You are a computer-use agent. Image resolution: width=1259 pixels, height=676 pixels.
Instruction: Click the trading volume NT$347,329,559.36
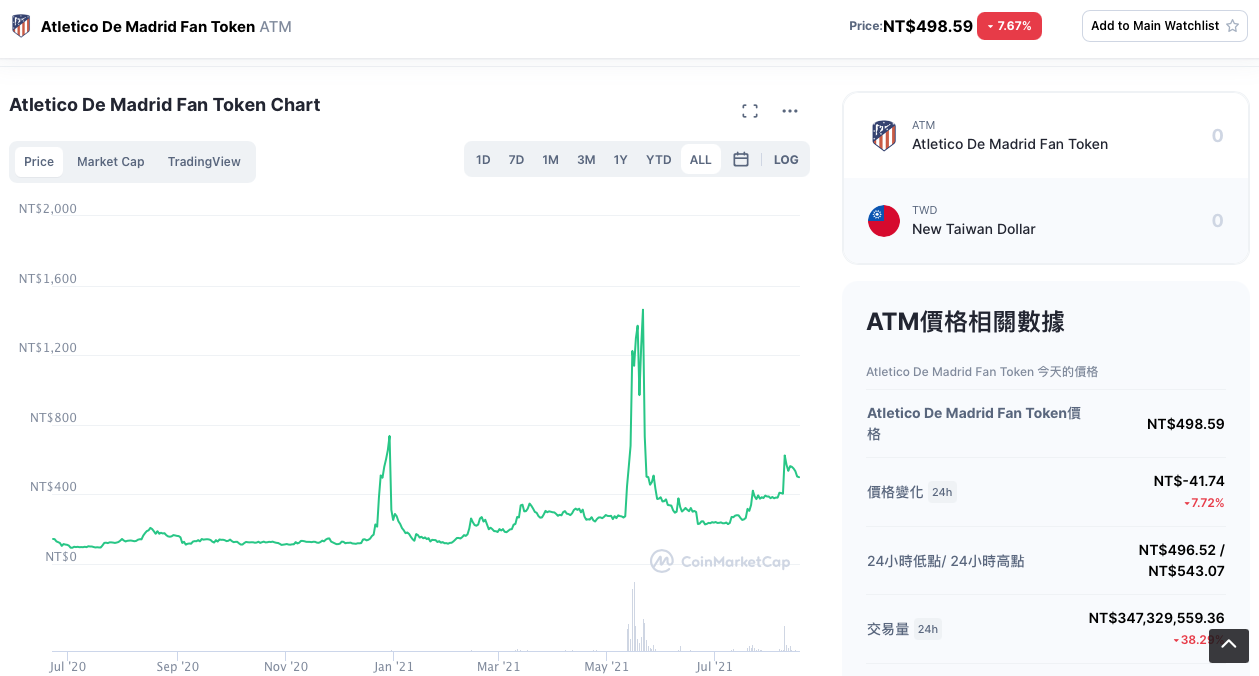[1156, 618]
